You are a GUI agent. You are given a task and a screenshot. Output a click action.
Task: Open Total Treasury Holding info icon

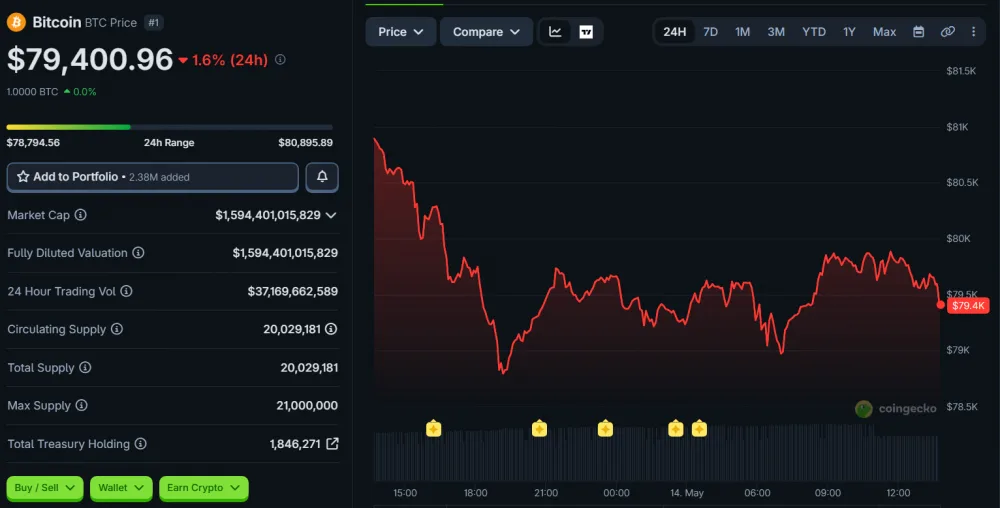[140, 443]
